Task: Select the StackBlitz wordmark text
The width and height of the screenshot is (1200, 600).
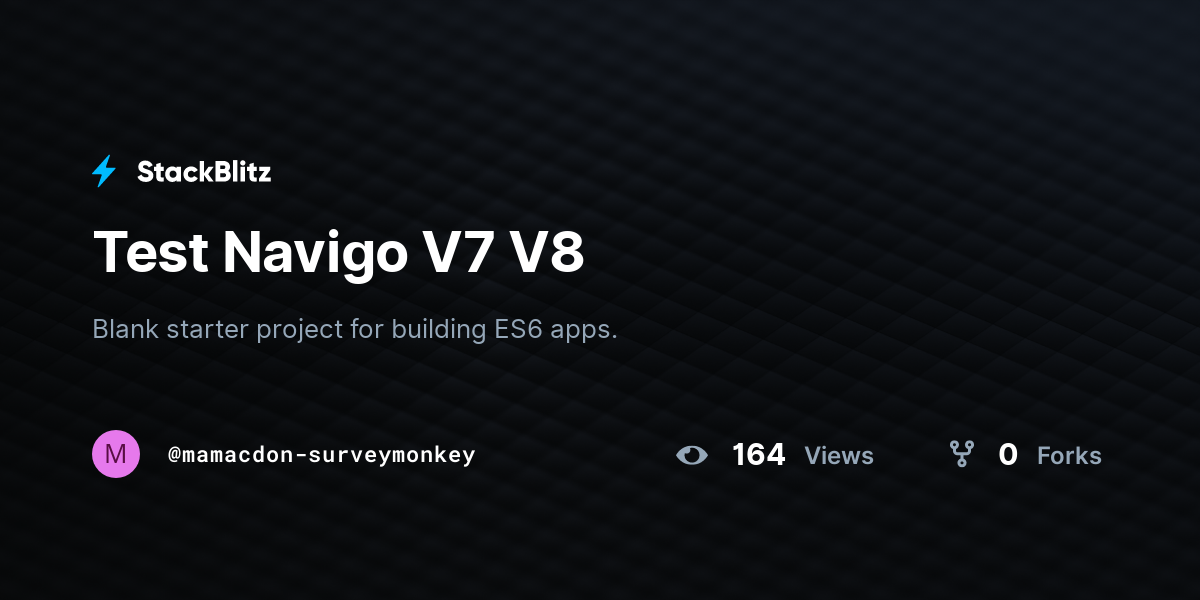Action: tap(204, 172)
